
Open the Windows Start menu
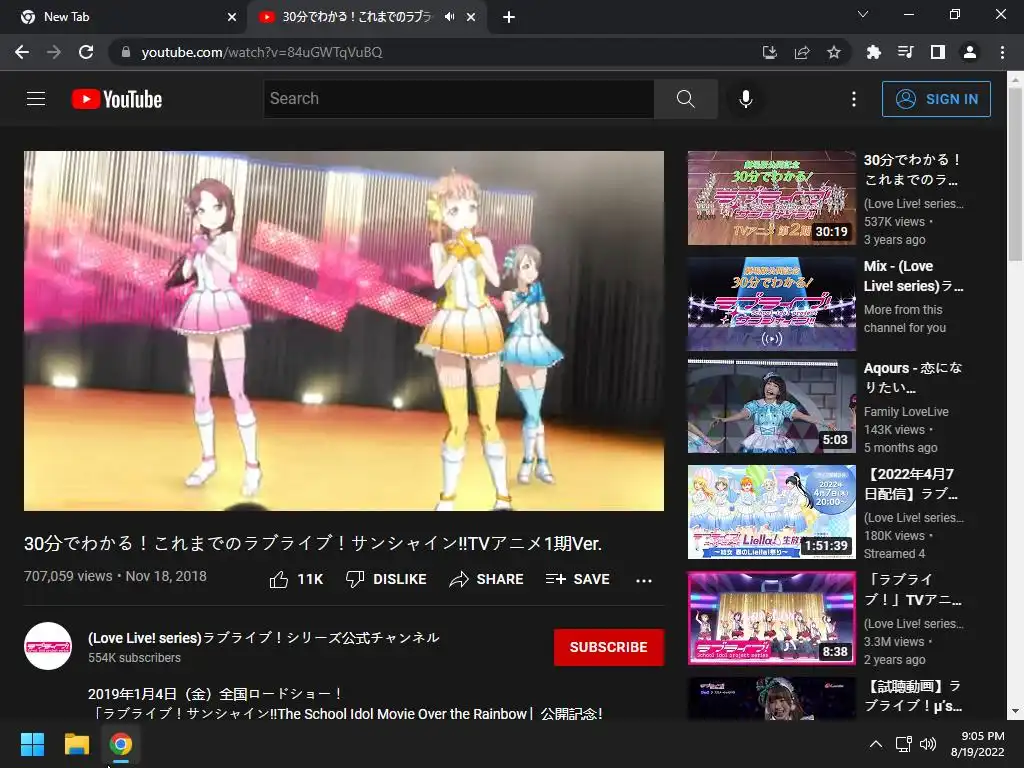pos(32,744)
